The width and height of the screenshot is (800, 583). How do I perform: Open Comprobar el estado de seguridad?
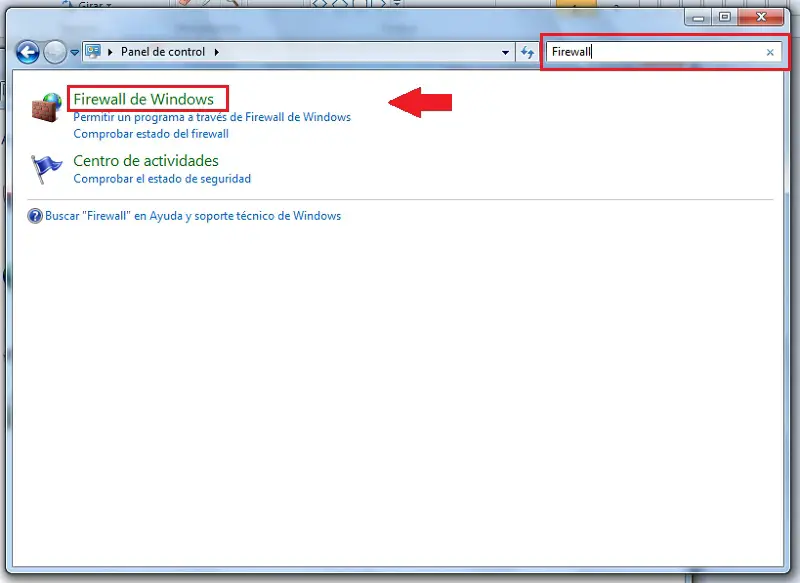tap(162, 179)
